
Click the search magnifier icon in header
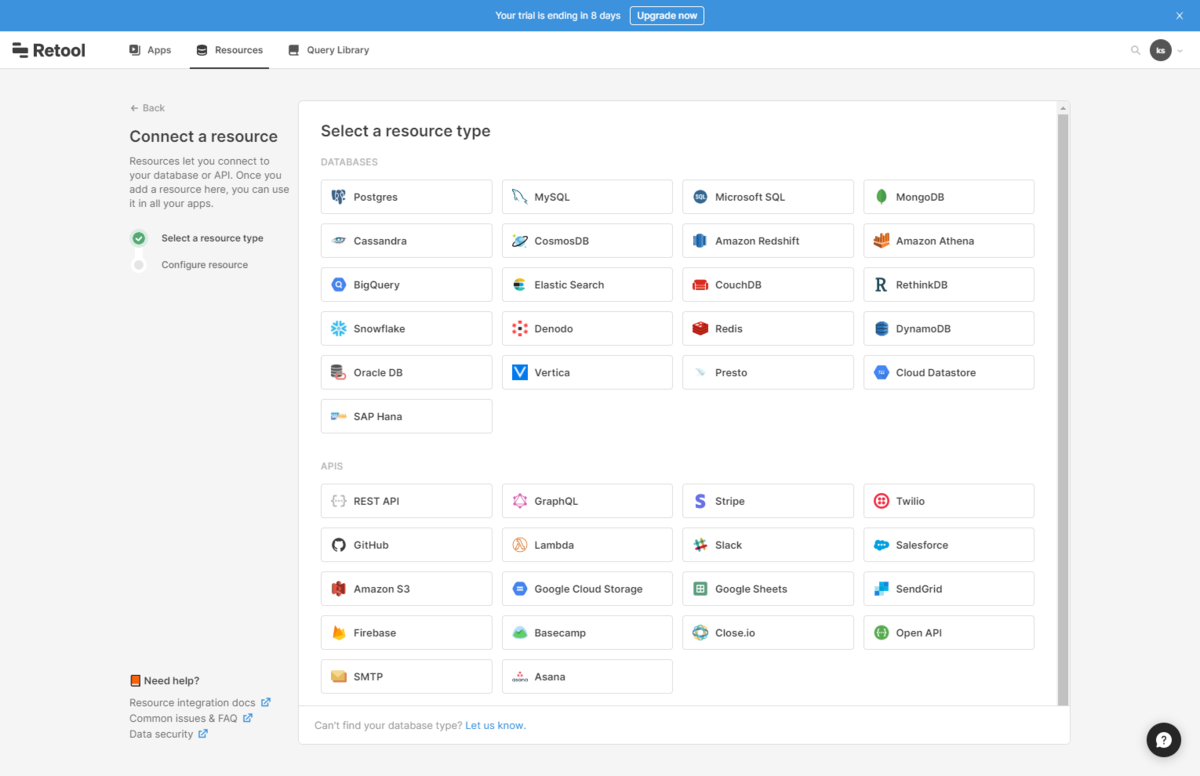coord(1135,50)
